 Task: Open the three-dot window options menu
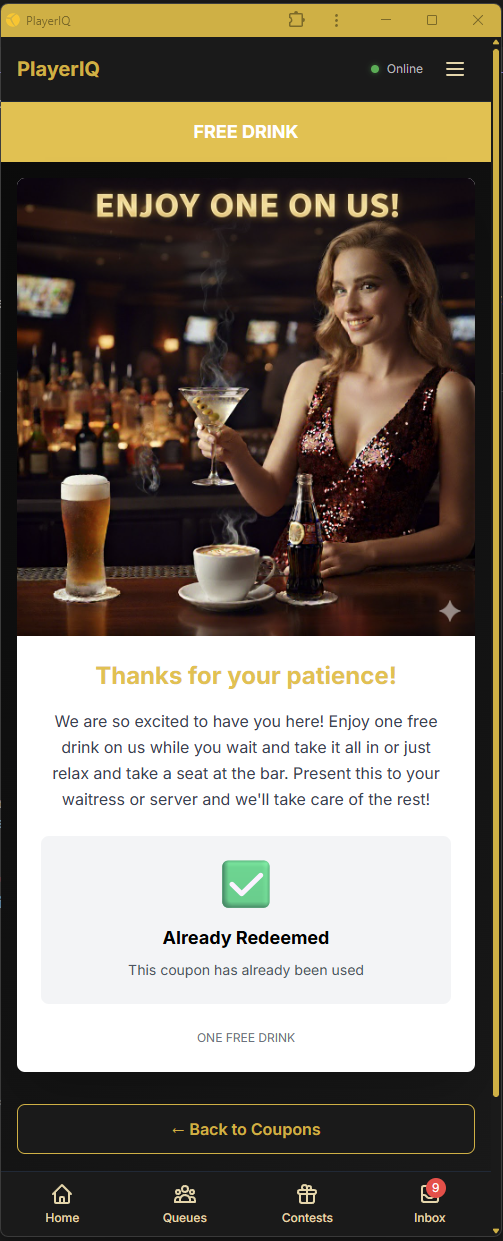tap(336, 20)
